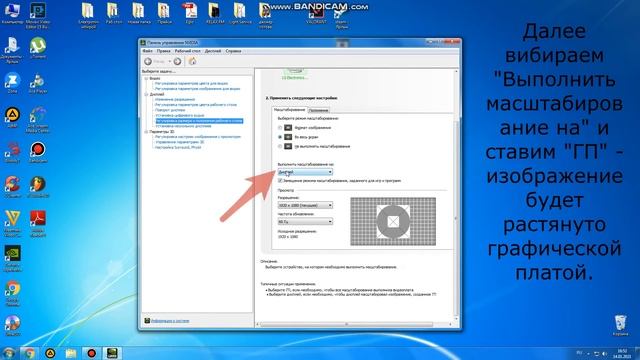Select desktop color settings task under Дисплей
This screenshot has width=640, height=360.
(x=196, y=104)
